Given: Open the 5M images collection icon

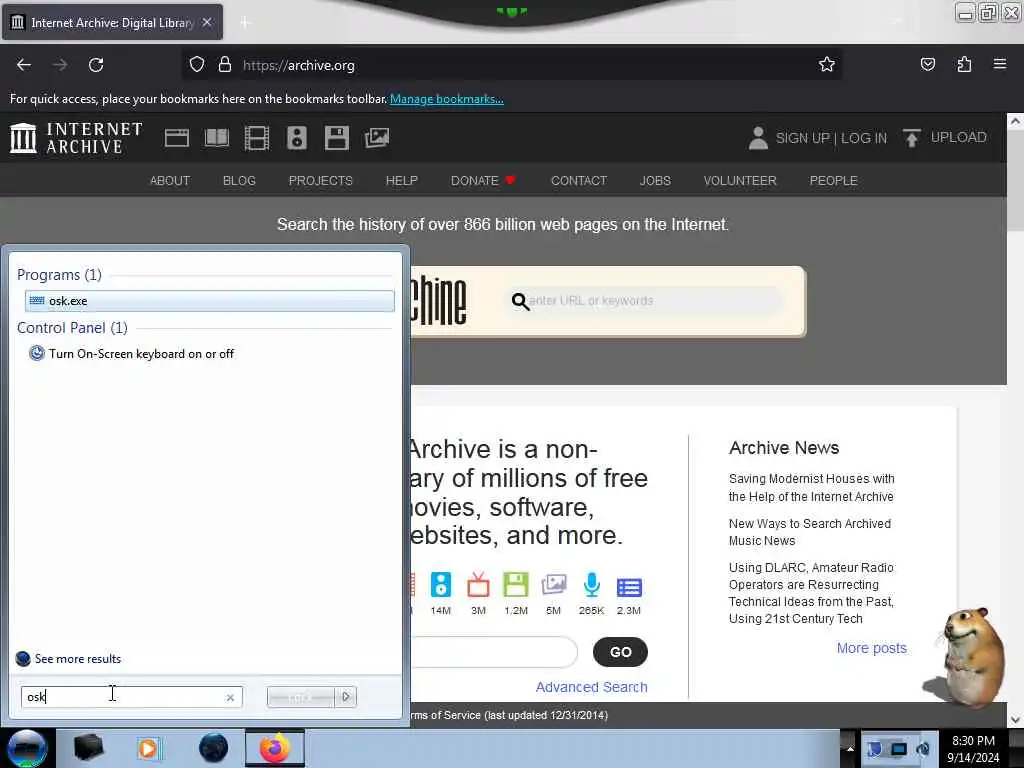Looking at the screenshot, I should tap(554, 585).
